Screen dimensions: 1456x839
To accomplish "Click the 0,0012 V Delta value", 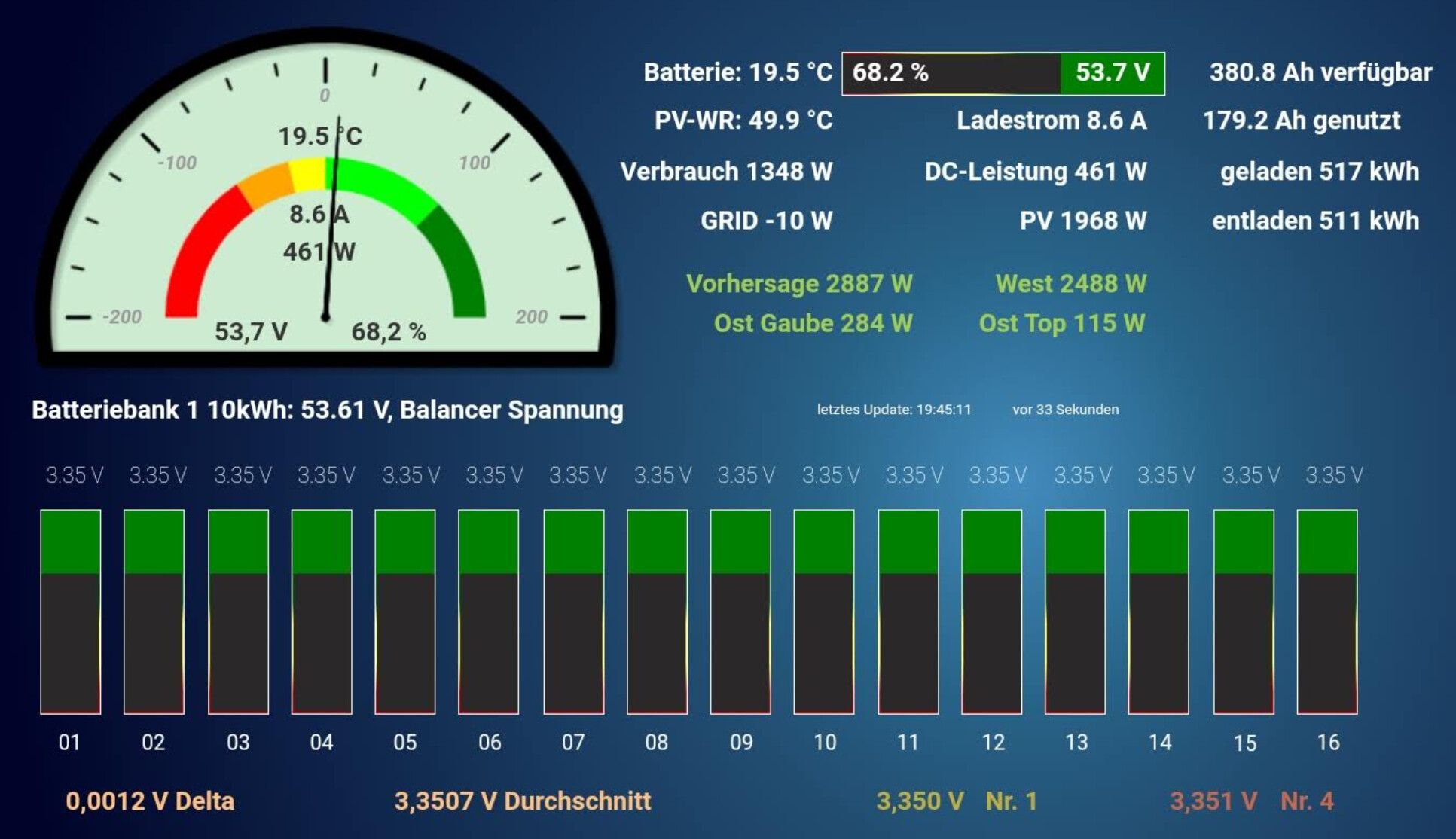I will click(x=150, y=801).
